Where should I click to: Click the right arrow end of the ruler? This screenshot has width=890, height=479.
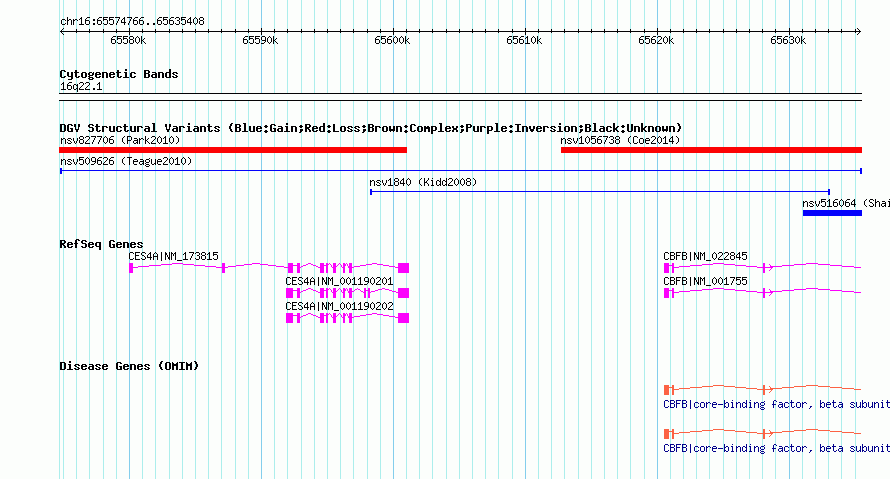point(859,32)
